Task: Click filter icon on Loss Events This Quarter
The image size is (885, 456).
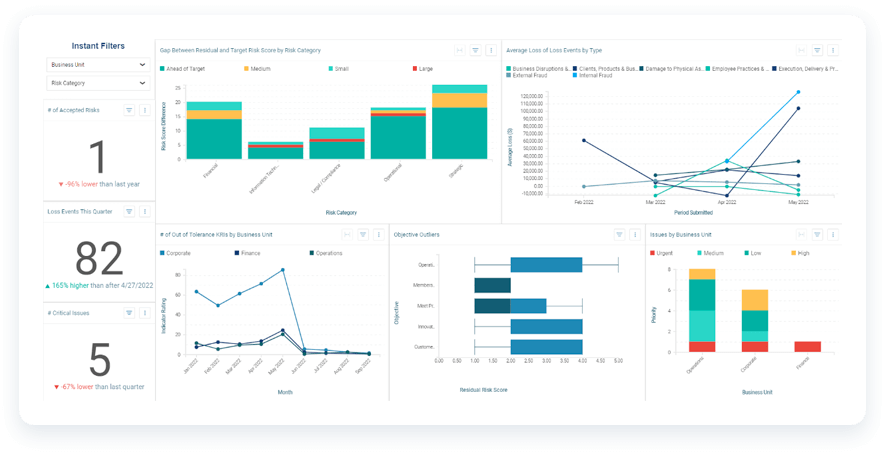Action: [x=129, y=212]
